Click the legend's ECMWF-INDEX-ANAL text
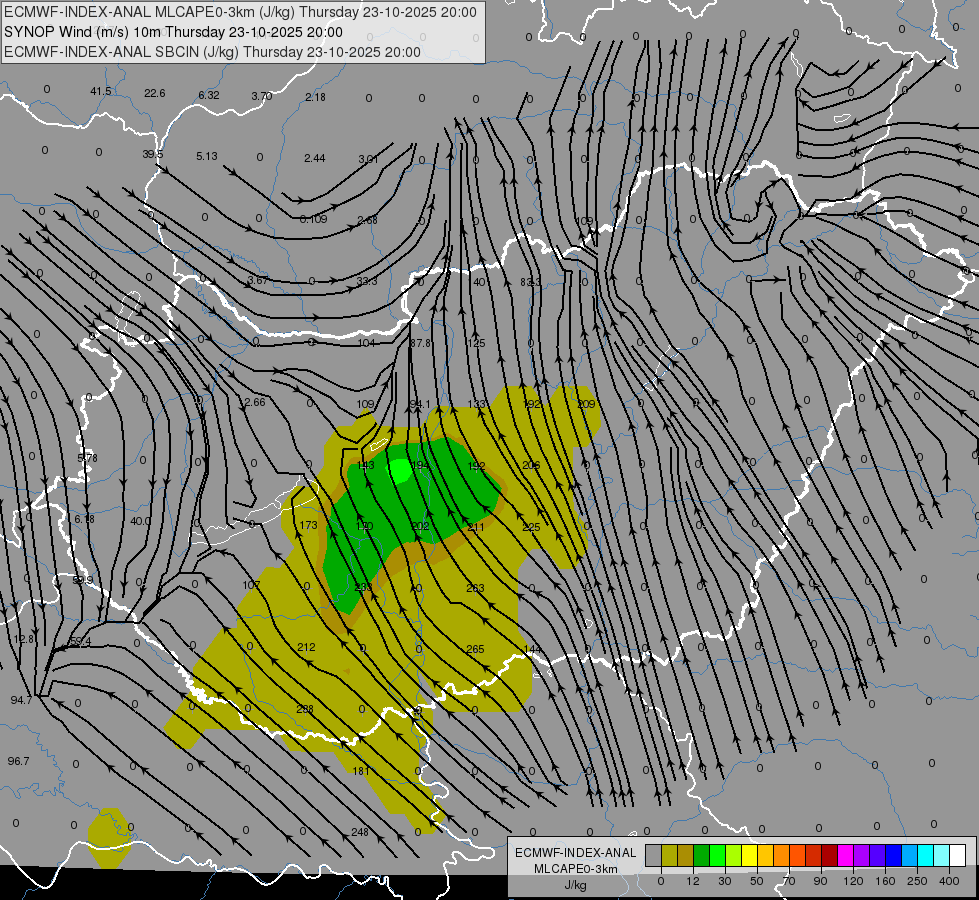The image size is (979, 900). tap(575, 853)
